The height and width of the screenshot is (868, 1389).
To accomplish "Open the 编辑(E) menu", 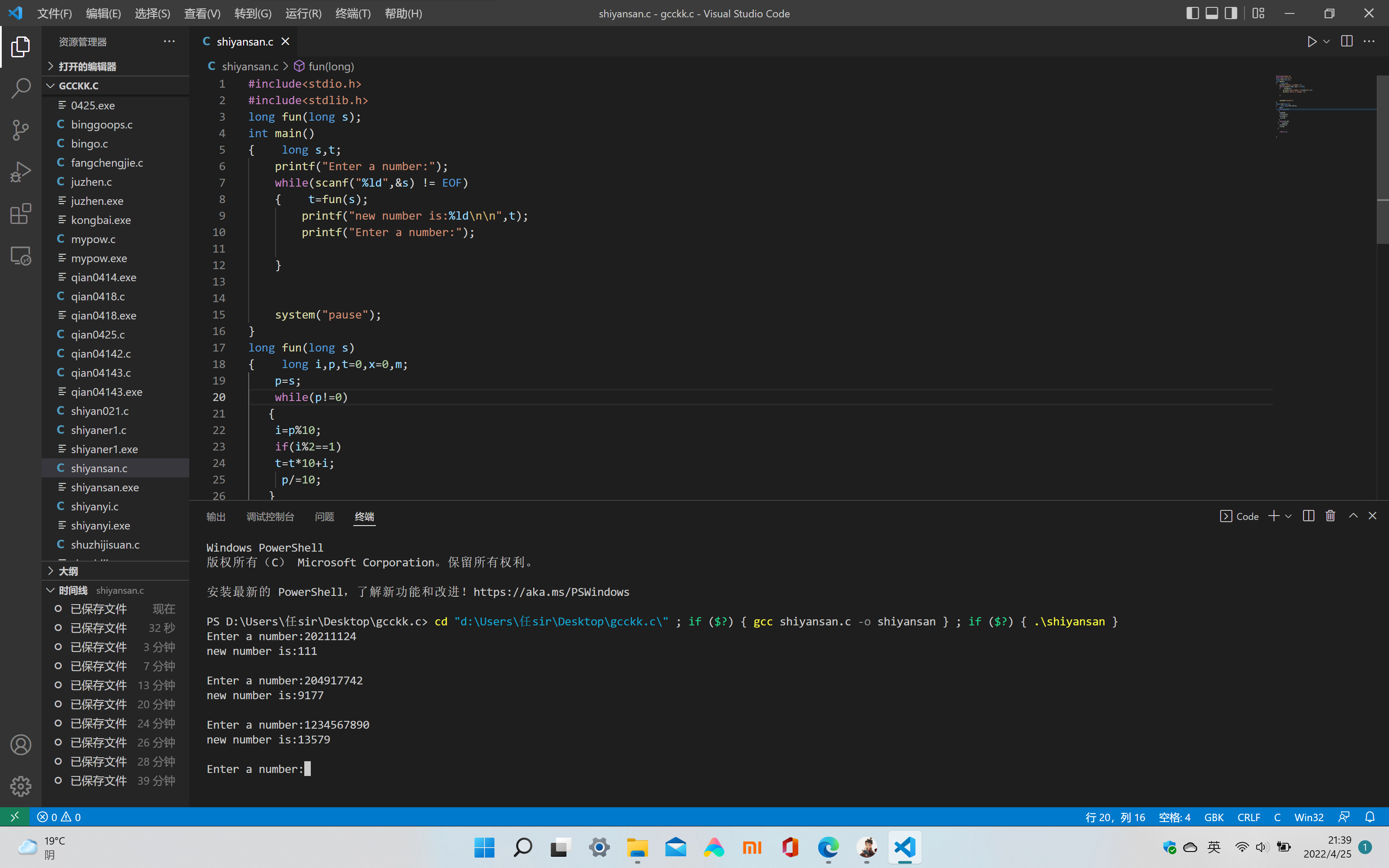I will tap(103, 13).
